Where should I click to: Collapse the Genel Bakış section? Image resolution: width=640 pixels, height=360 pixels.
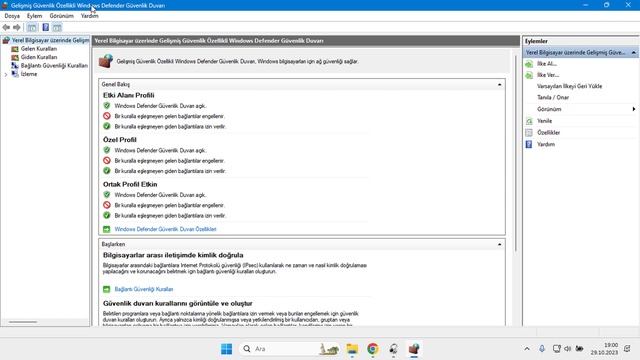[499, 84]
